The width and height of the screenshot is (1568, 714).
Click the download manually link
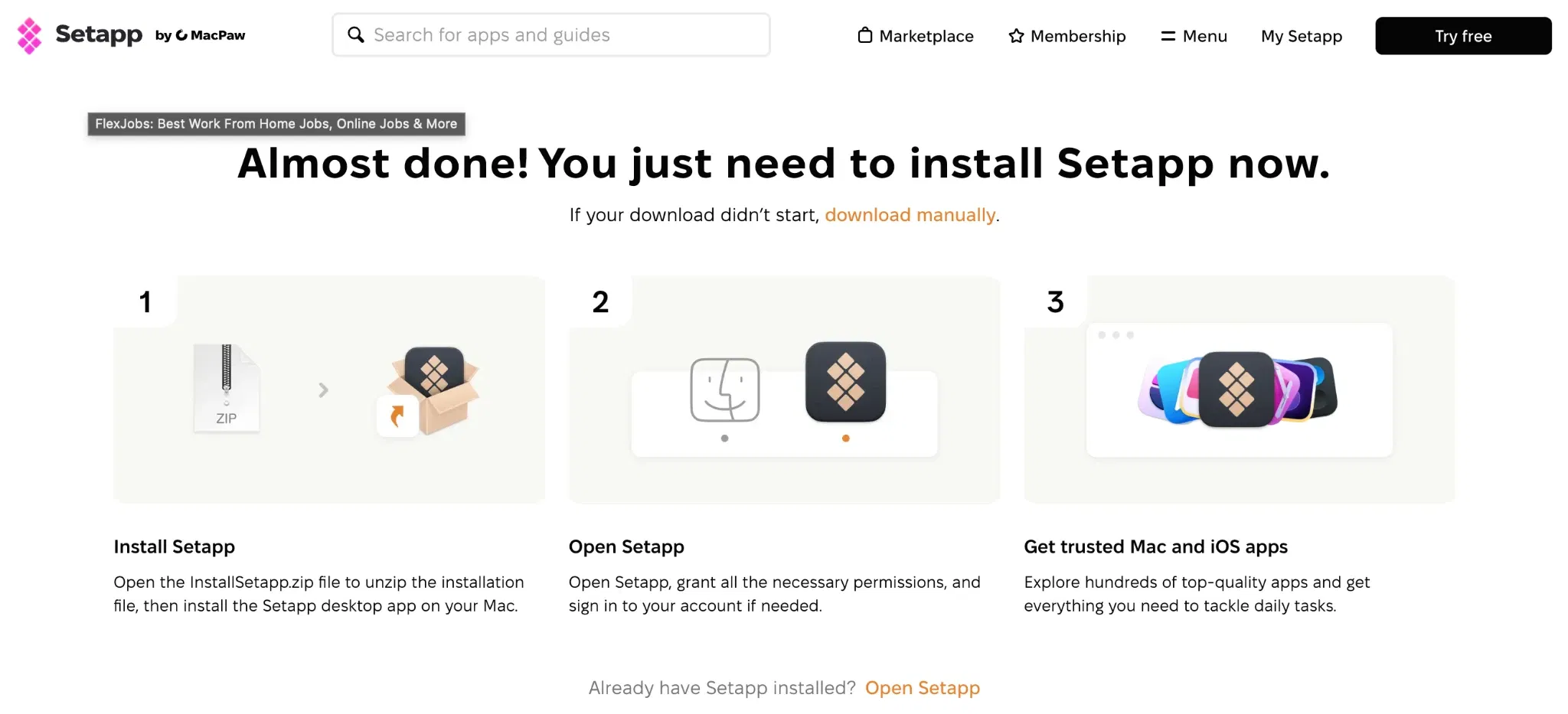click(910, 215)
